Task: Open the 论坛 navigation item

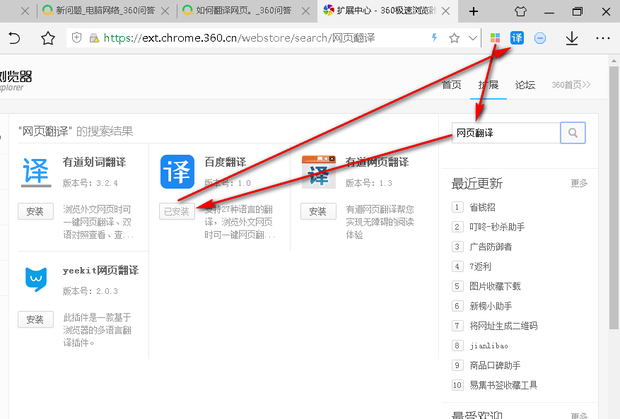Action: tap(525, 85)
